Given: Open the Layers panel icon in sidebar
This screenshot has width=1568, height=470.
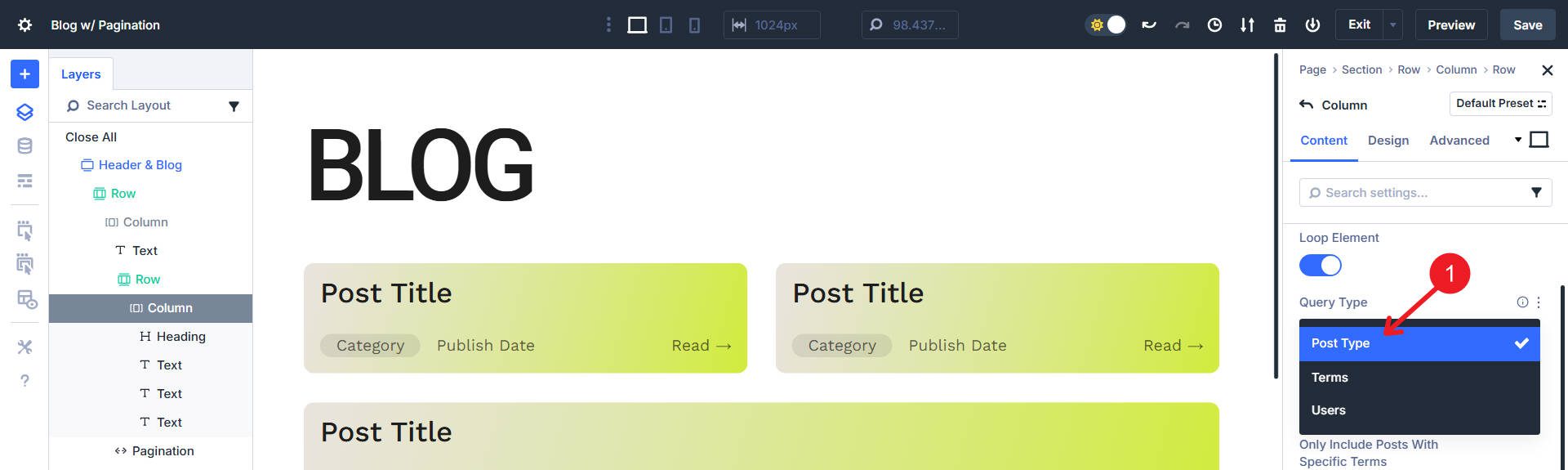Looking at the screenshot, I should [x=24, y=112].
